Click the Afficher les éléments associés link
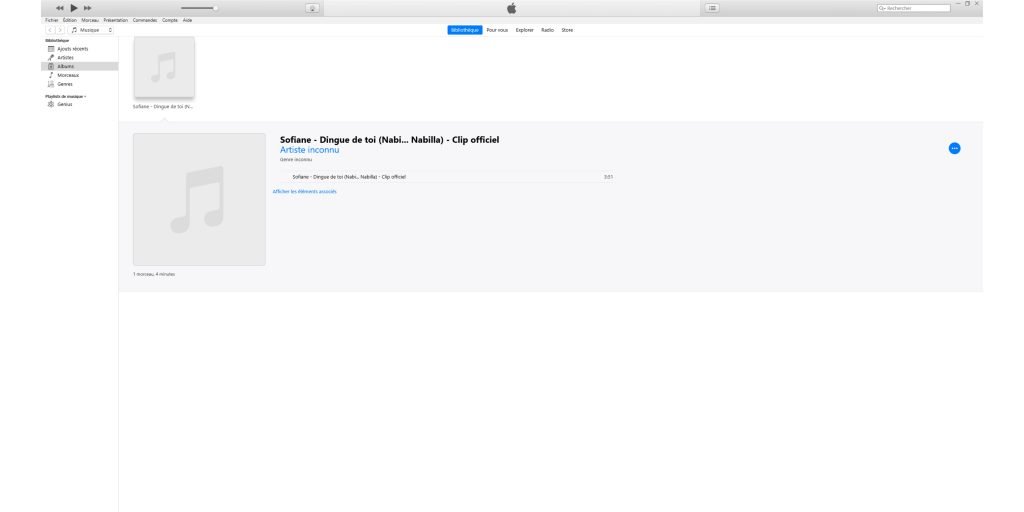This screenshot has height=512, width=1024. click(x=304, y=191)
